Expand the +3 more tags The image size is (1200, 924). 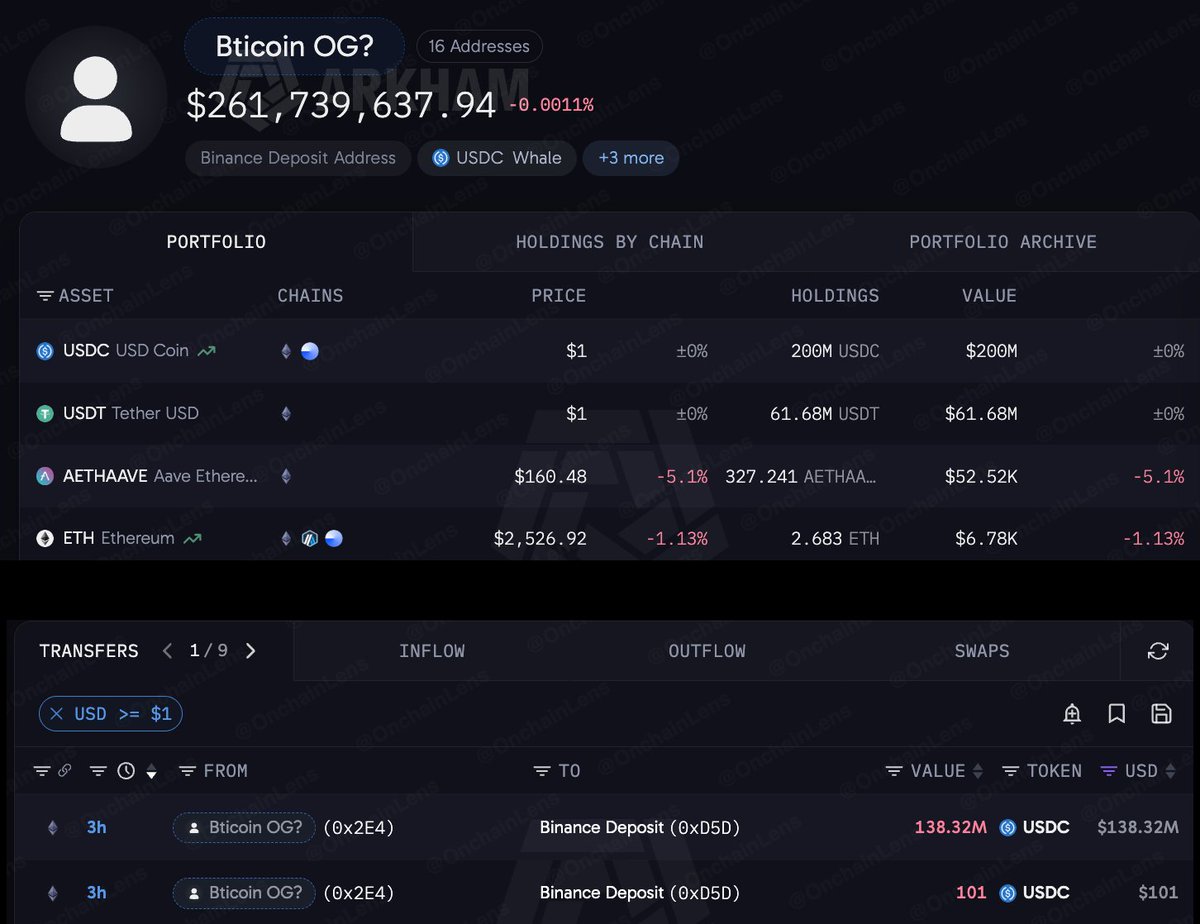coord(631,158)
